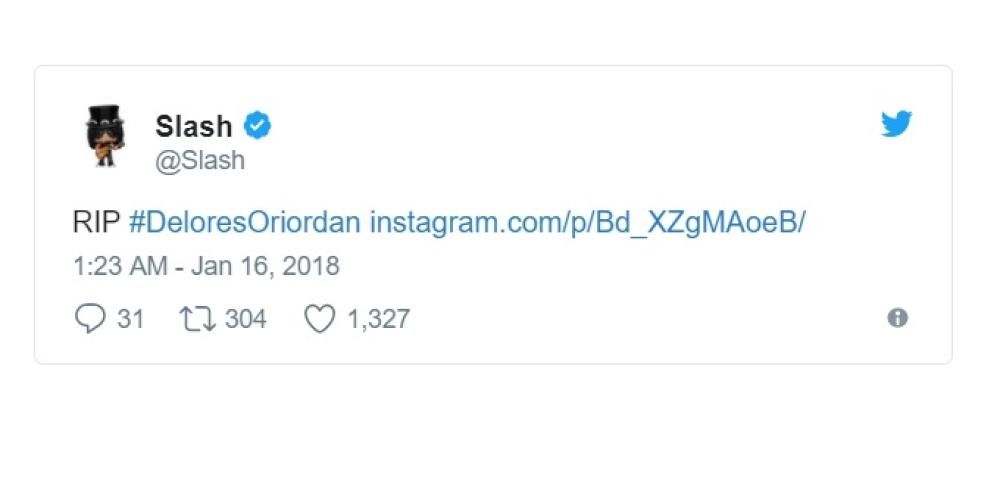Viewport: 1000px width, 502px height.
Task: Click the bold display name Slash
Action: pyautogui.click(x=193, y=126)
